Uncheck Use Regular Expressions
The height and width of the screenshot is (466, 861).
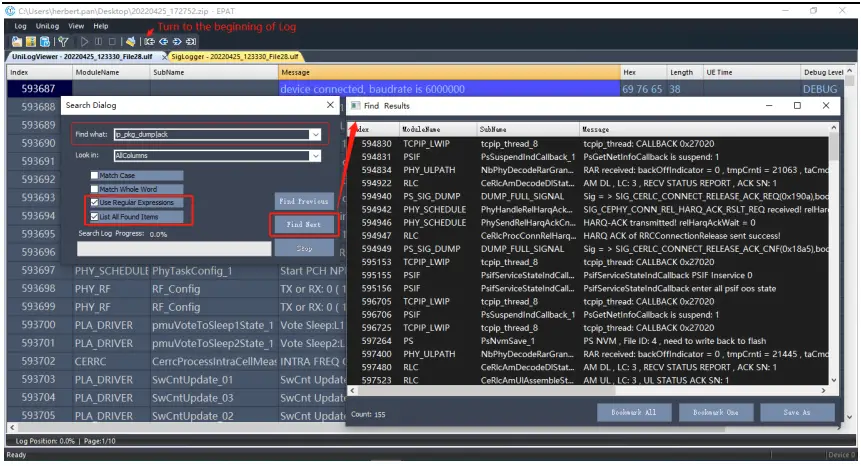click(x=94, y=203)
